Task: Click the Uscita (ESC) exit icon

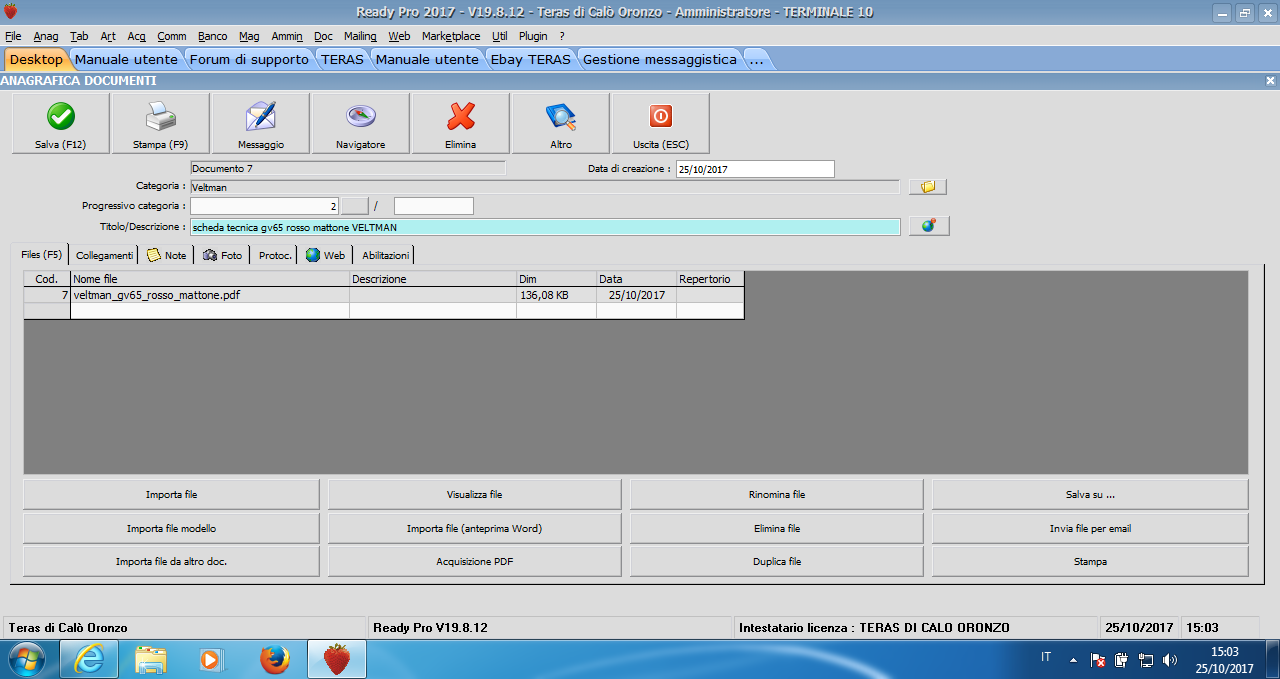Action: point(661,117)
